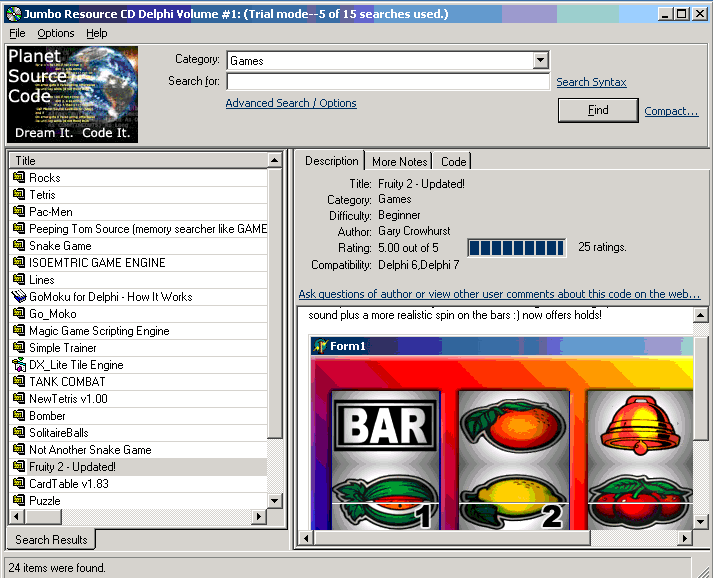713x578 pixels.
Task: Click the icon beside ISOEMTRIC GAME ENGINE
Action: pyautogui.click(x=19, y=262)
